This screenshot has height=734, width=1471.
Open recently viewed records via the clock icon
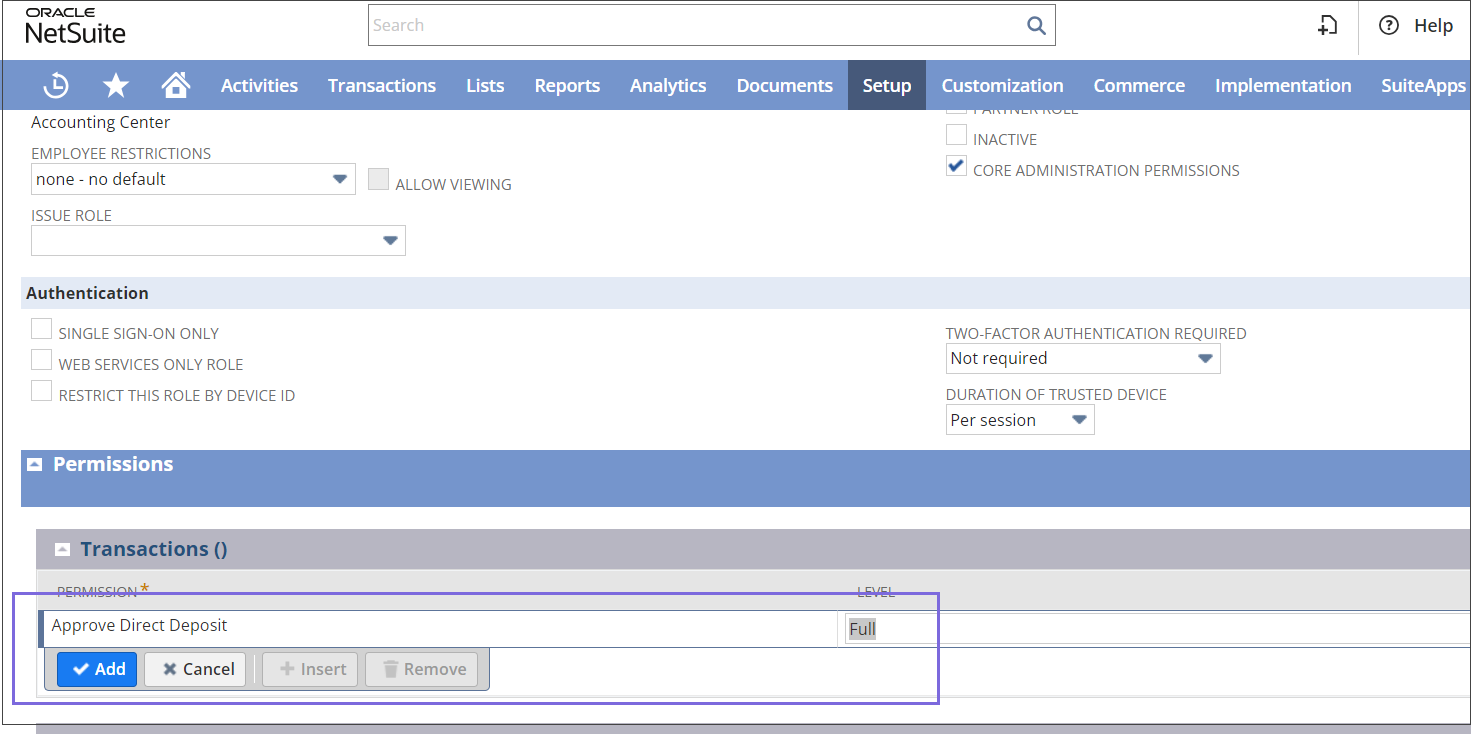55,85
